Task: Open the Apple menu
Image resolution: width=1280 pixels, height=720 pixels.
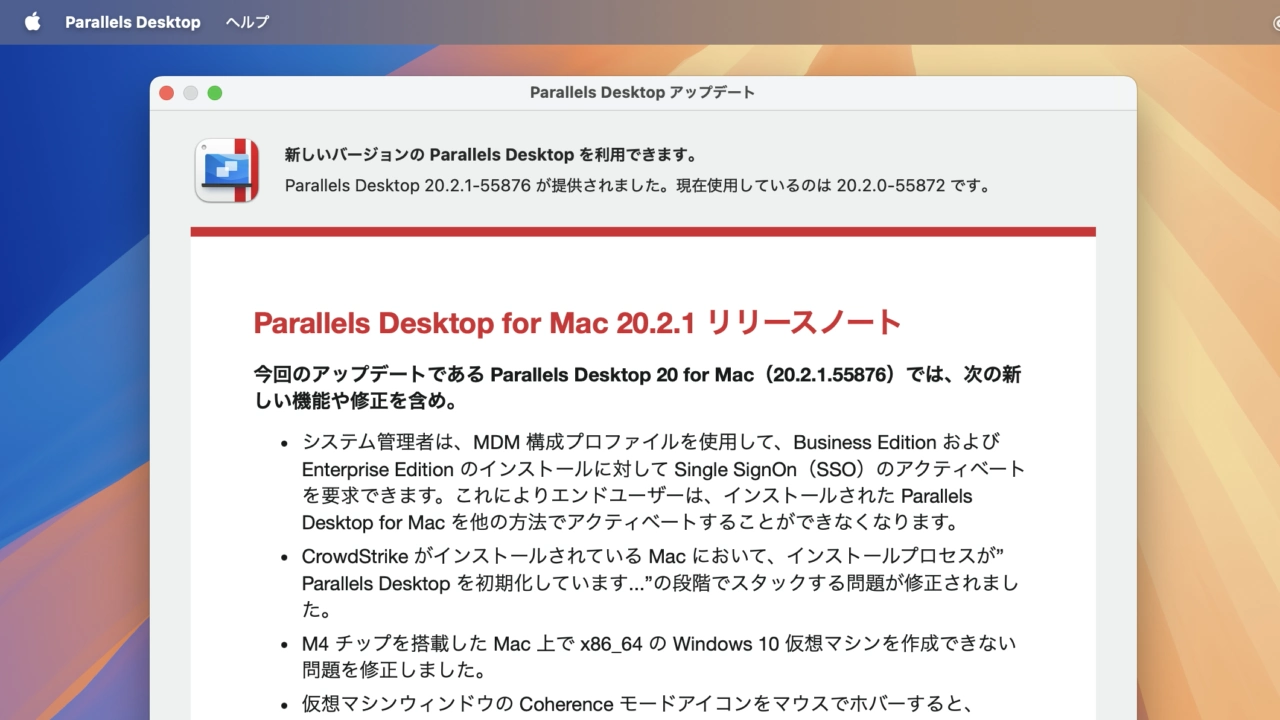Action: (x=33, y=22)
